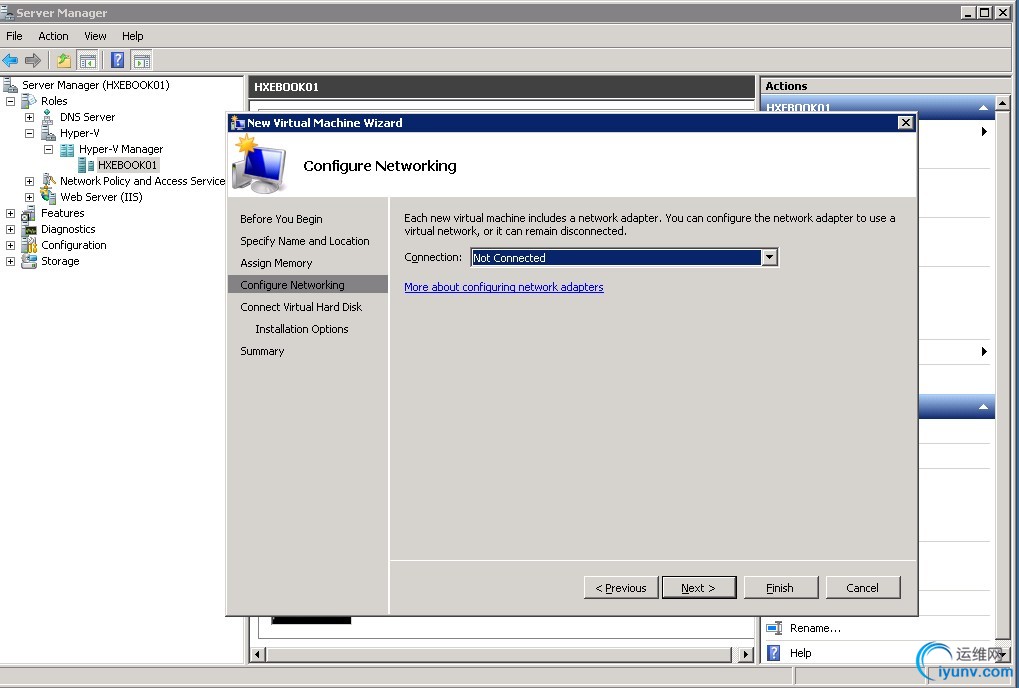
Task: Expand the Configuration node
Action: click(10, 246)
